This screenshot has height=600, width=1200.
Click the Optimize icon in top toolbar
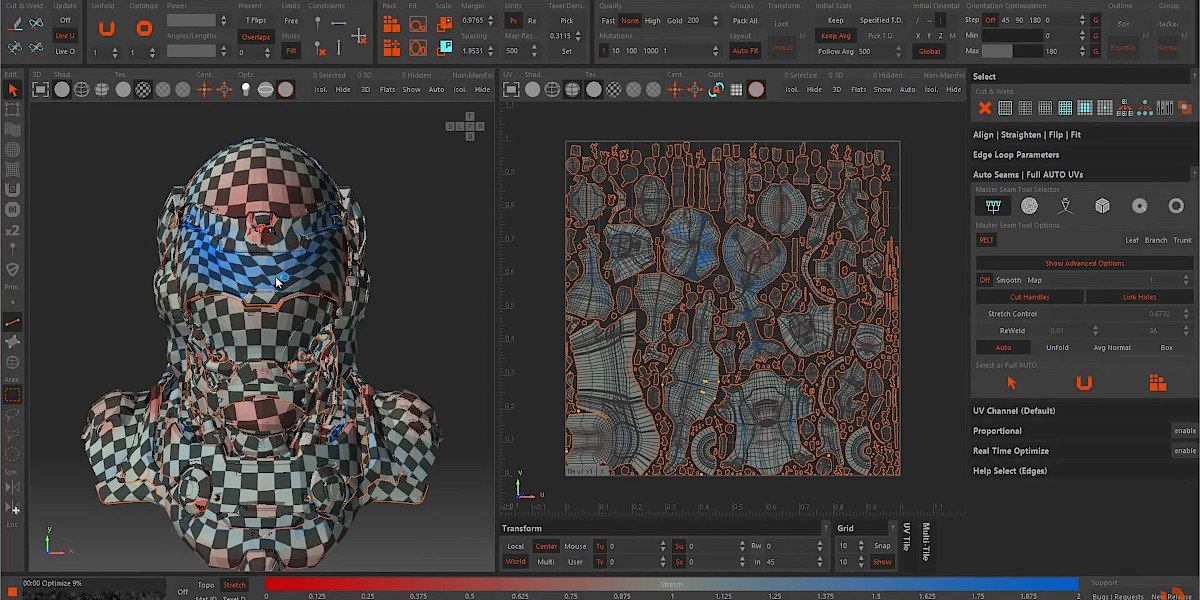click(x=145, y=28)
